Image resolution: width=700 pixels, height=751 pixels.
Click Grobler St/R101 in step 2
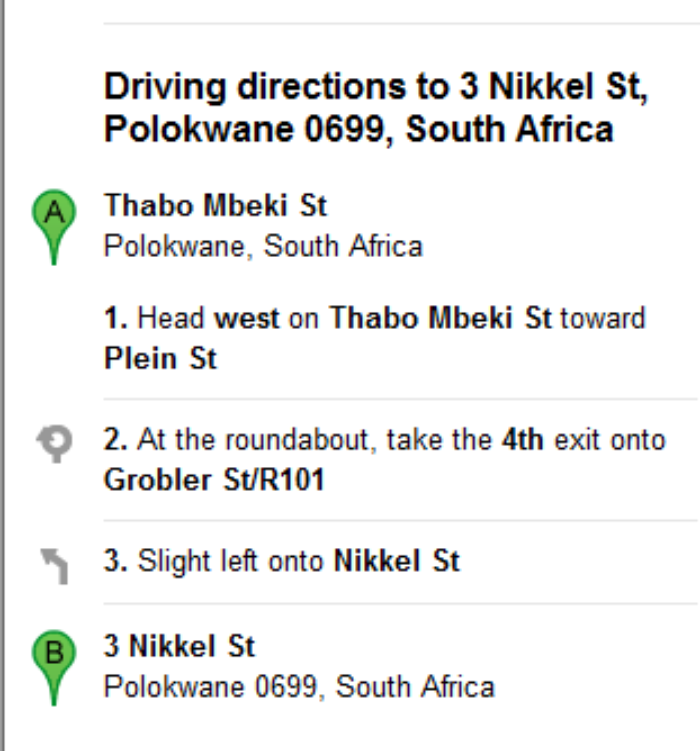(x=214, y=480)
